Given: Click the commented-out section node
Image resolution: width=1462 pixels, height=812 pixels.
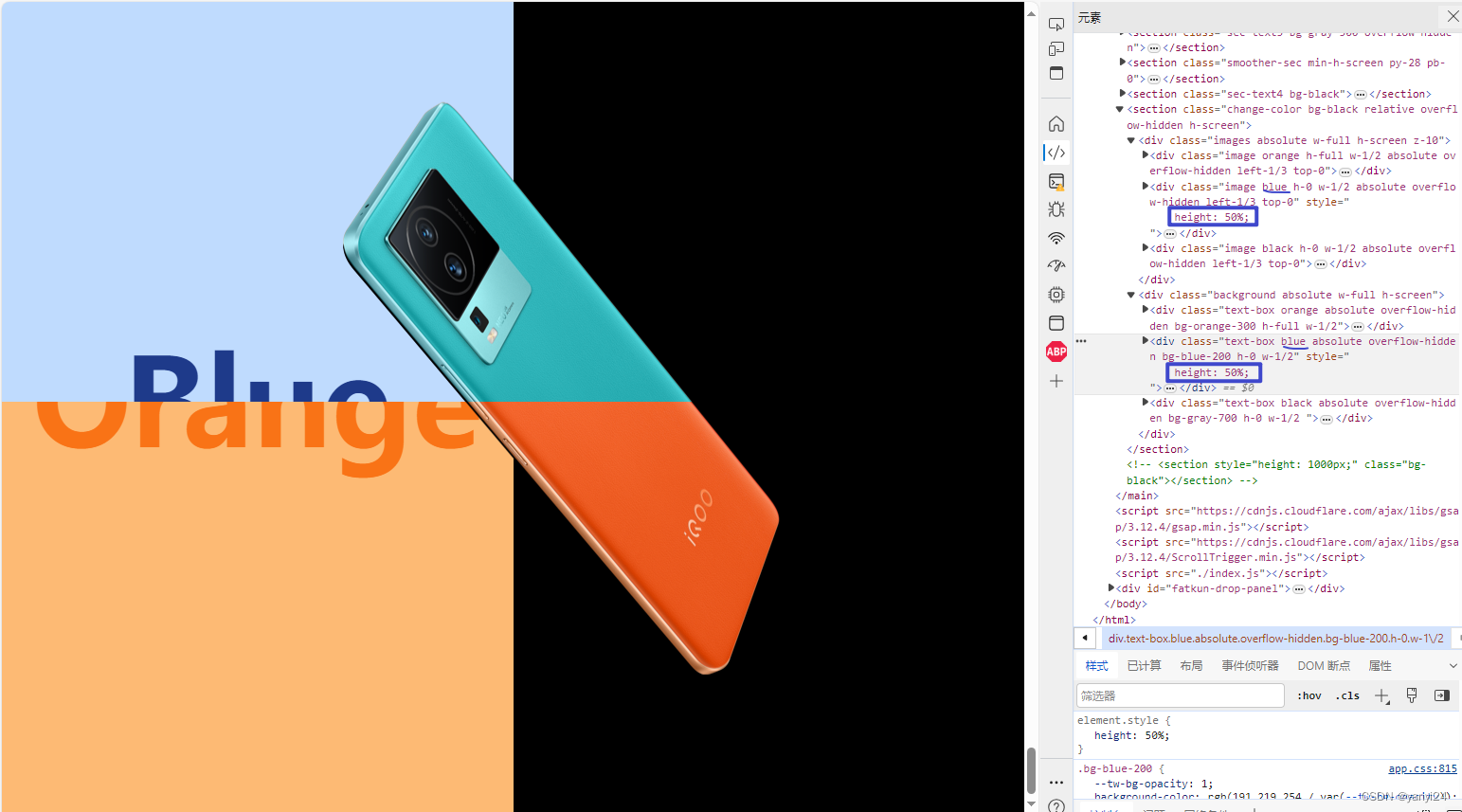Looking at the screenshot, I should click(x=1277, y=473).
